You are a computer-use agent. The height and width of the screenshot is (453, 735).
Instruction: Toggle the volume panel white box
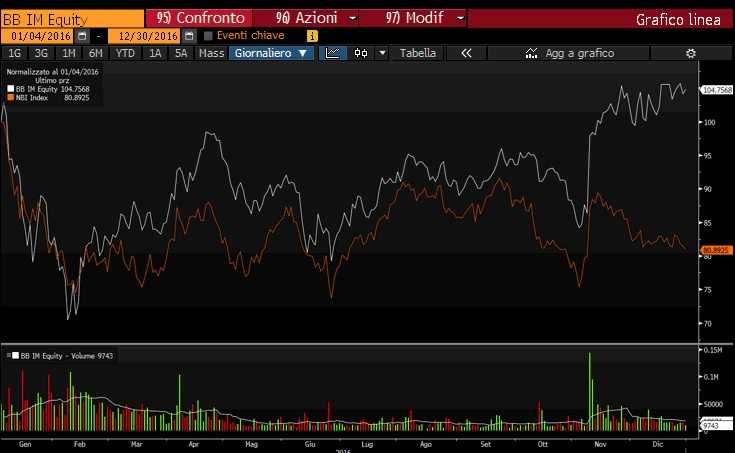(15, 355)
